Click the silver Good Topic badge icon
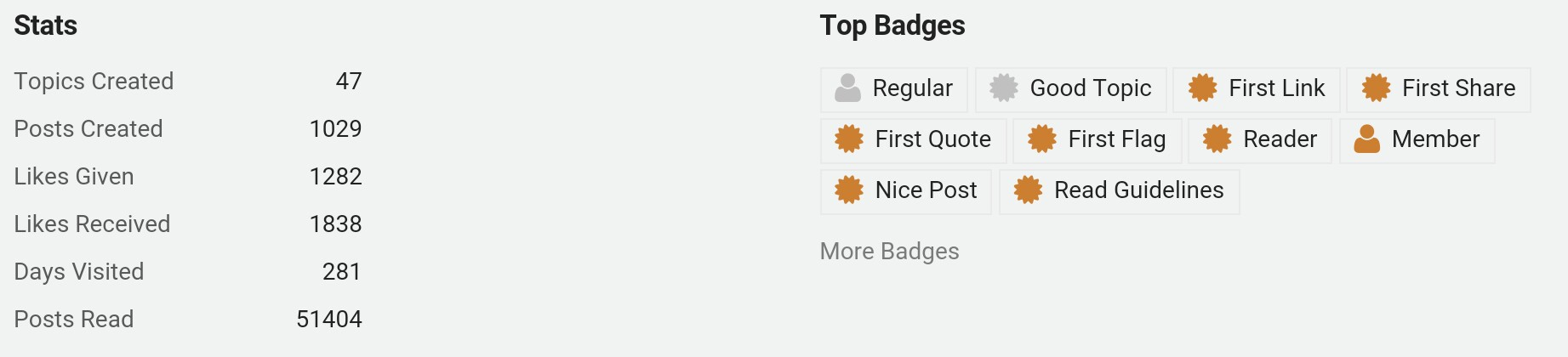 click(1004, 88)
